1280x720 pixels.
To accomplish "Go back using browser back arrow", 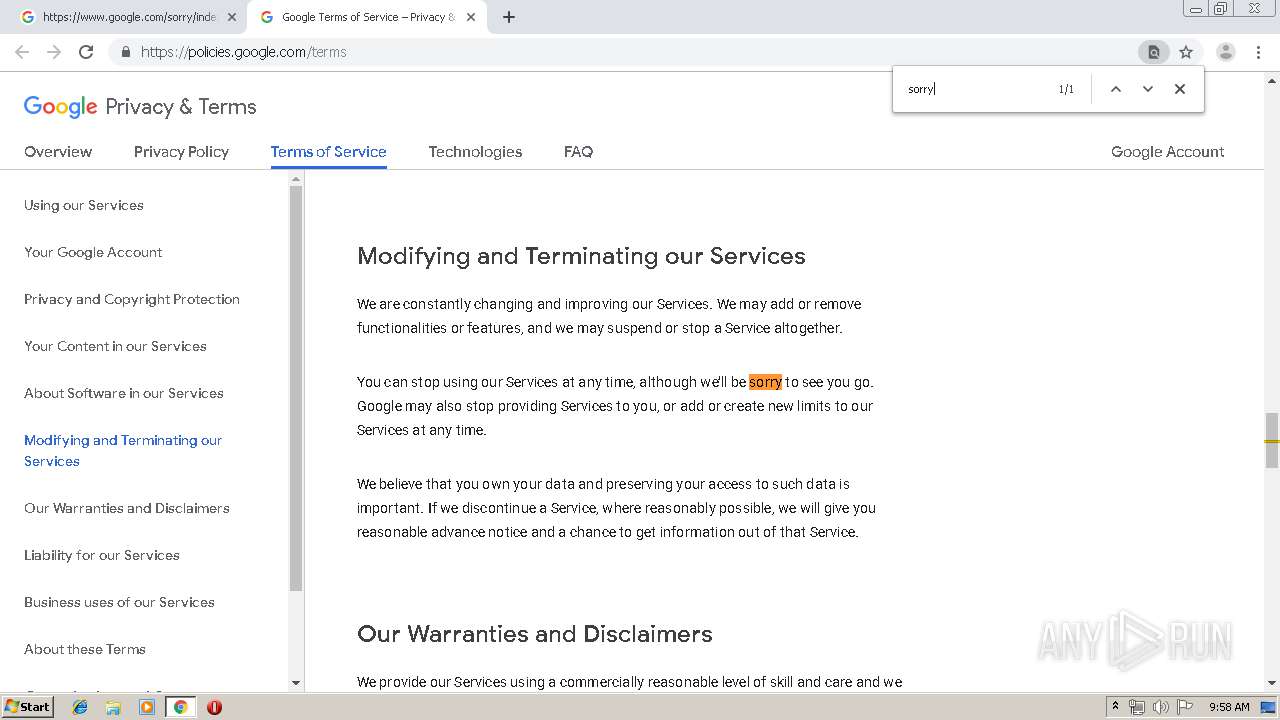I will click(22, 52).
